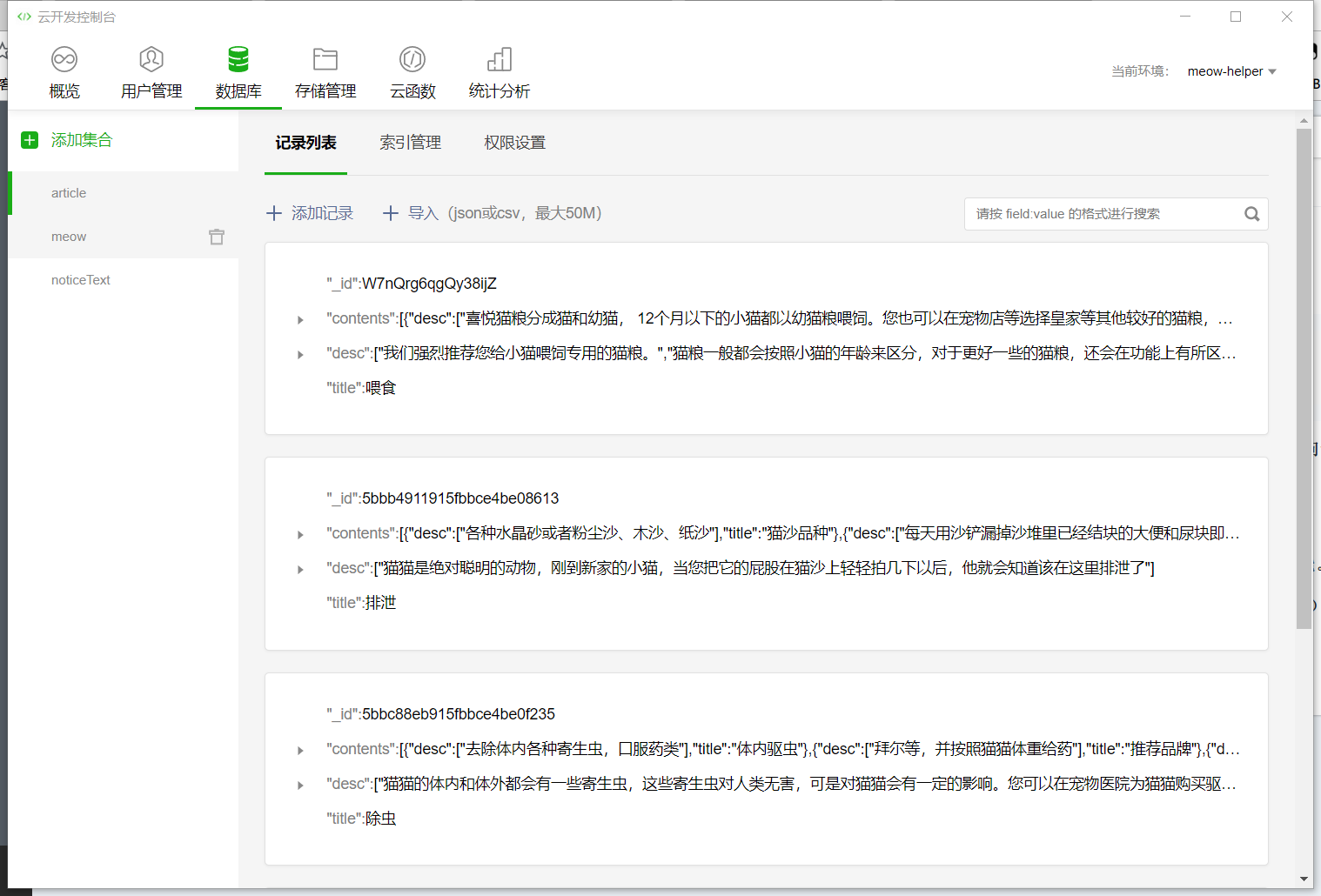Click the 云开发控制台 title bar logo
This screenshot has height=896, width=1321.
(24, 17)
